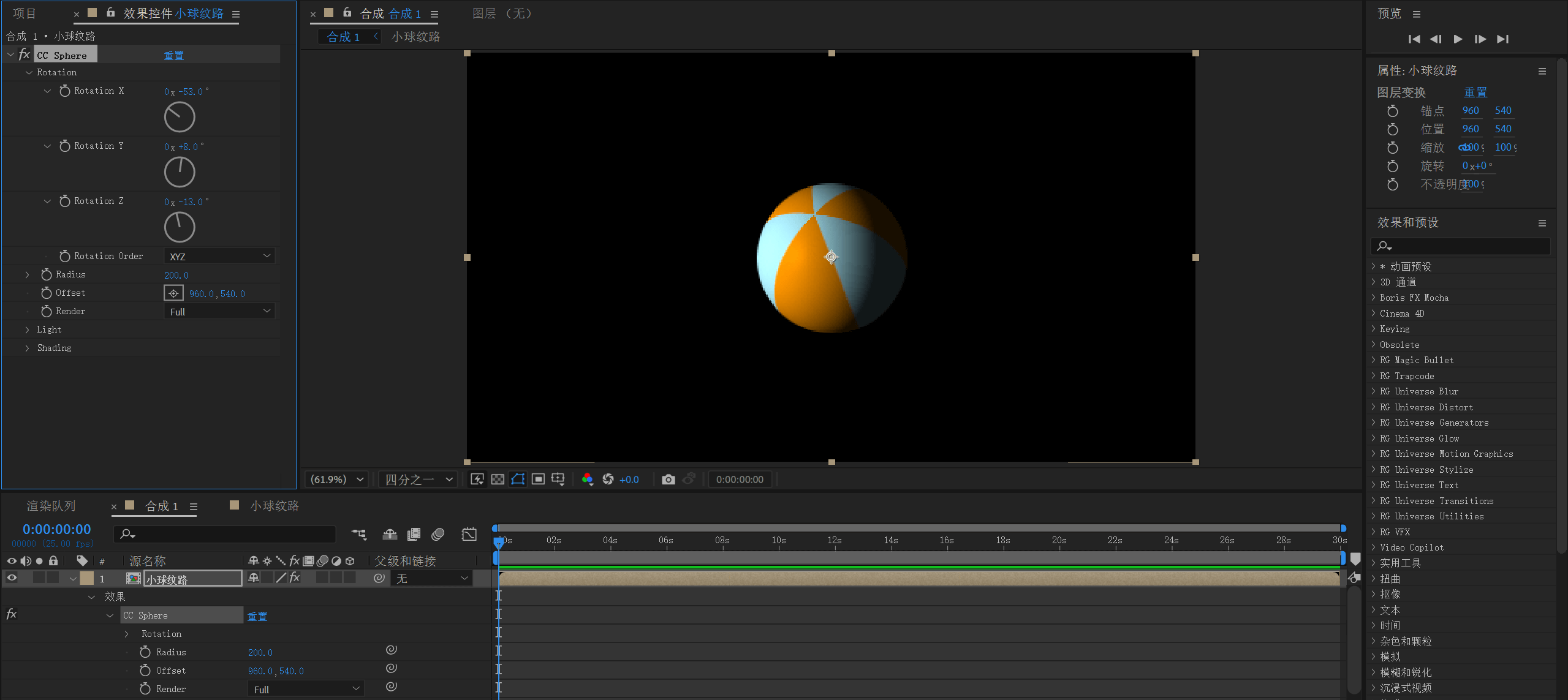Enable frame blending timeline button

point(414,535)
